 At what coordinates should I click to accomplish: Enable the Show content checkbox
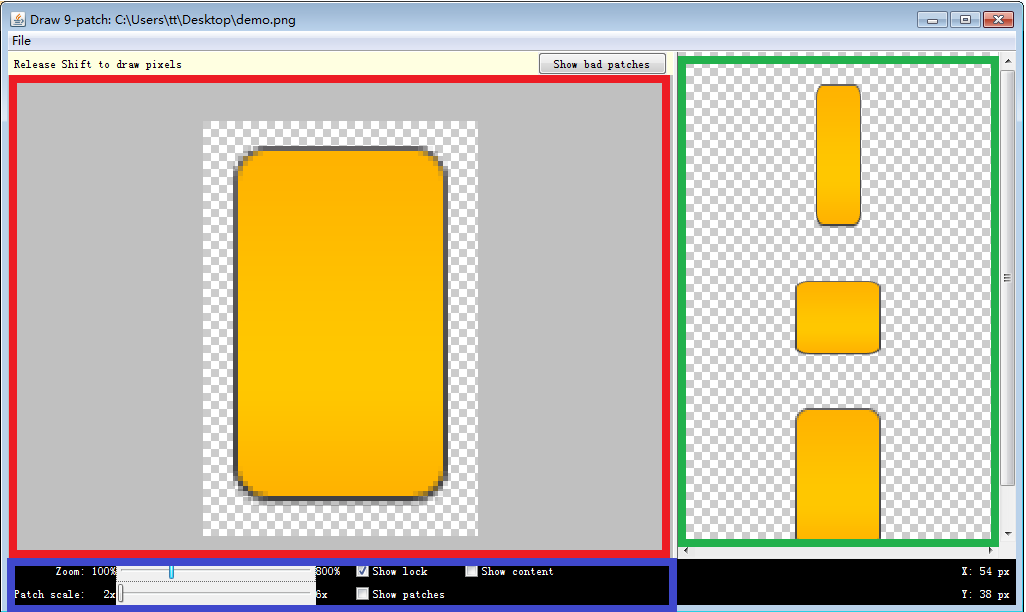471,571
